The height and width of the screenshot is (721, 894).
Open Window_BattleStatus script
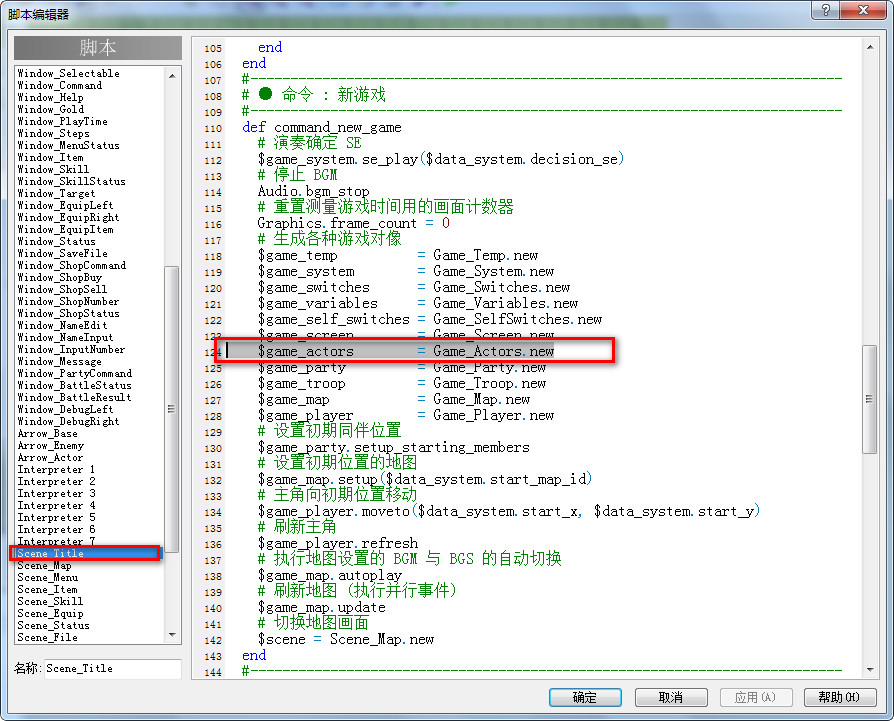tap(74, 385)
